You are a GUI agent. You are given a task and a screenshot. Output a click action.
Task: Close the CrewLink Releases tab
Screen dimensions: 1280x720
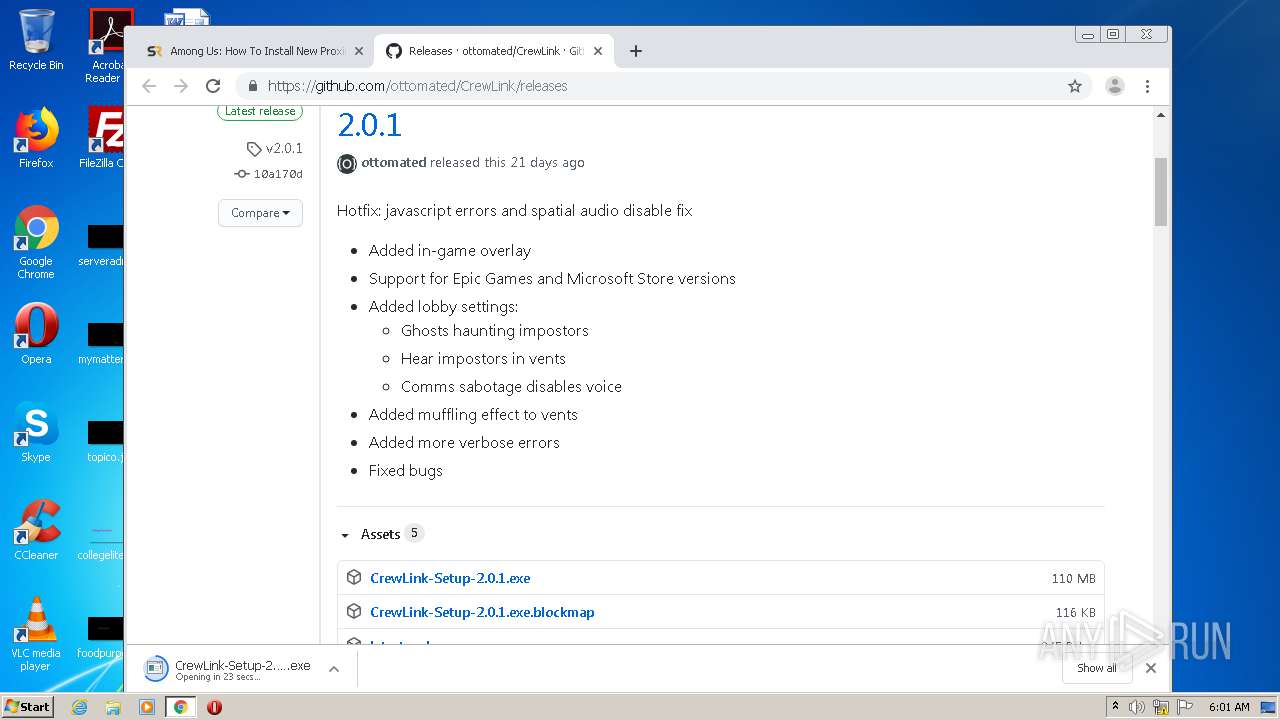[x=598, y=51]
